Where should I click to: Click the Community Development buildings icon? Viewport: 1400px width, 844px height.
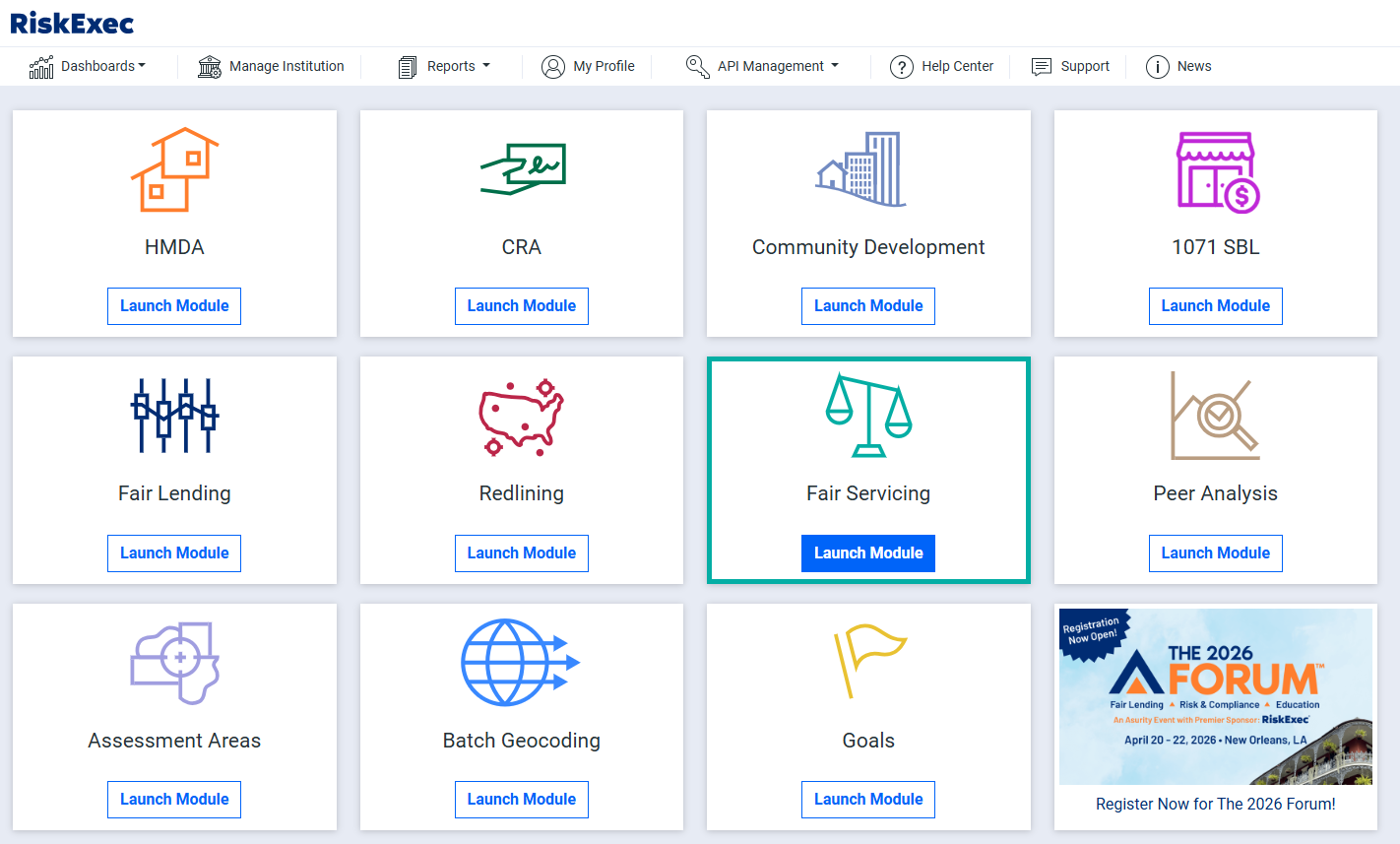point(862,169)
